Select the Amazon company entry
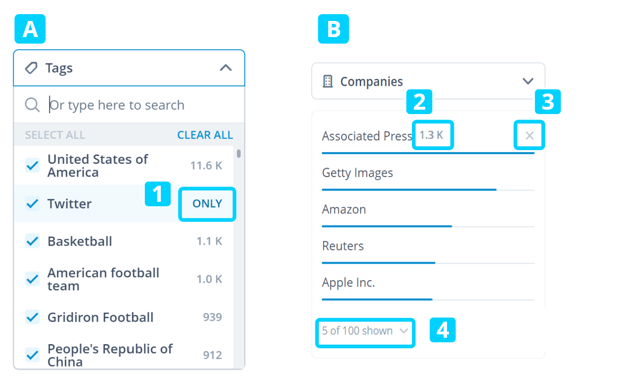Image resolution: width=624 pixels, height=387 pixels. pos(428,213)
